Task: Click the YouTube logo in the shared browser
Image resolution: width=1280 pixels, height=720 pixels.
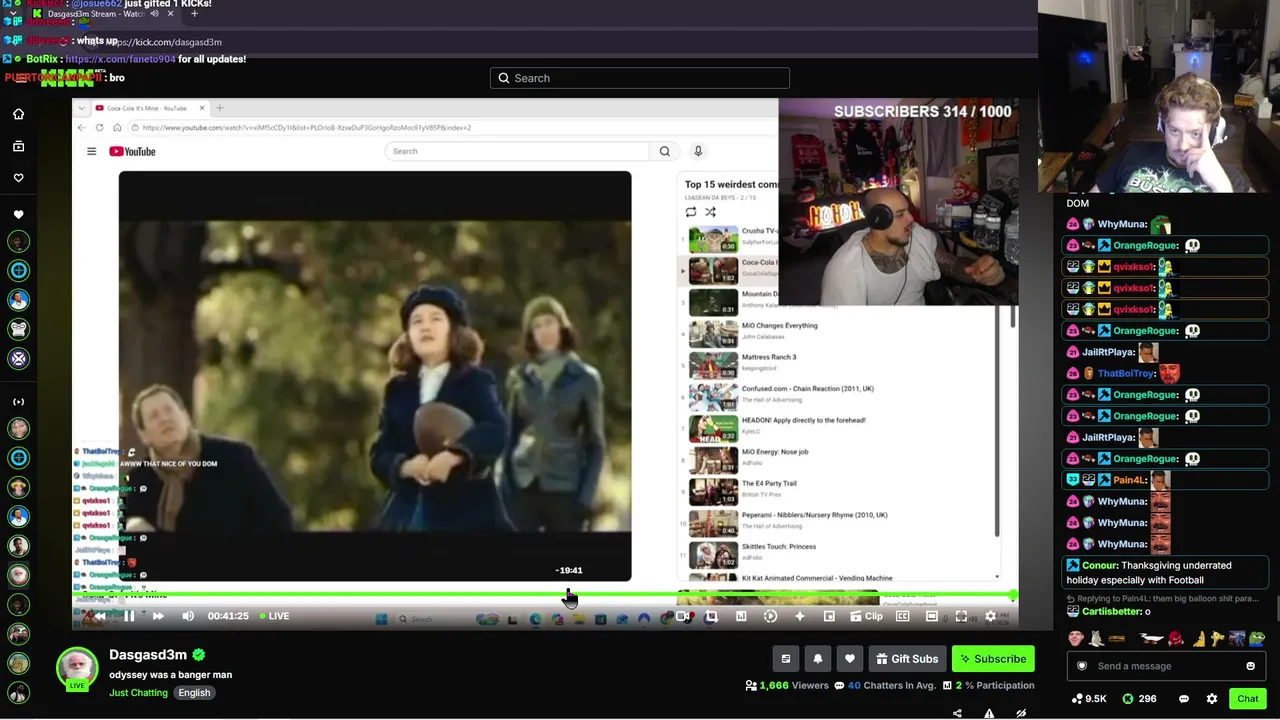Action: (132, 151)
